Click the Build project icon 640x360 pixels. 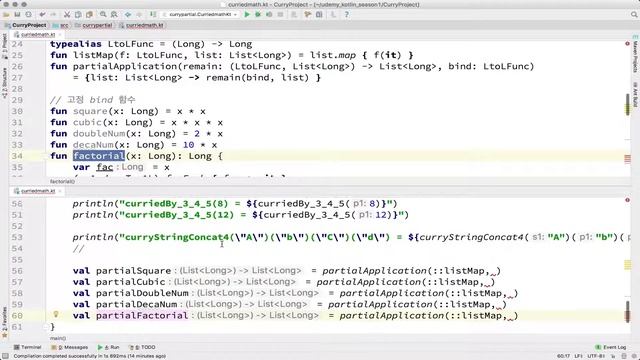153,15
